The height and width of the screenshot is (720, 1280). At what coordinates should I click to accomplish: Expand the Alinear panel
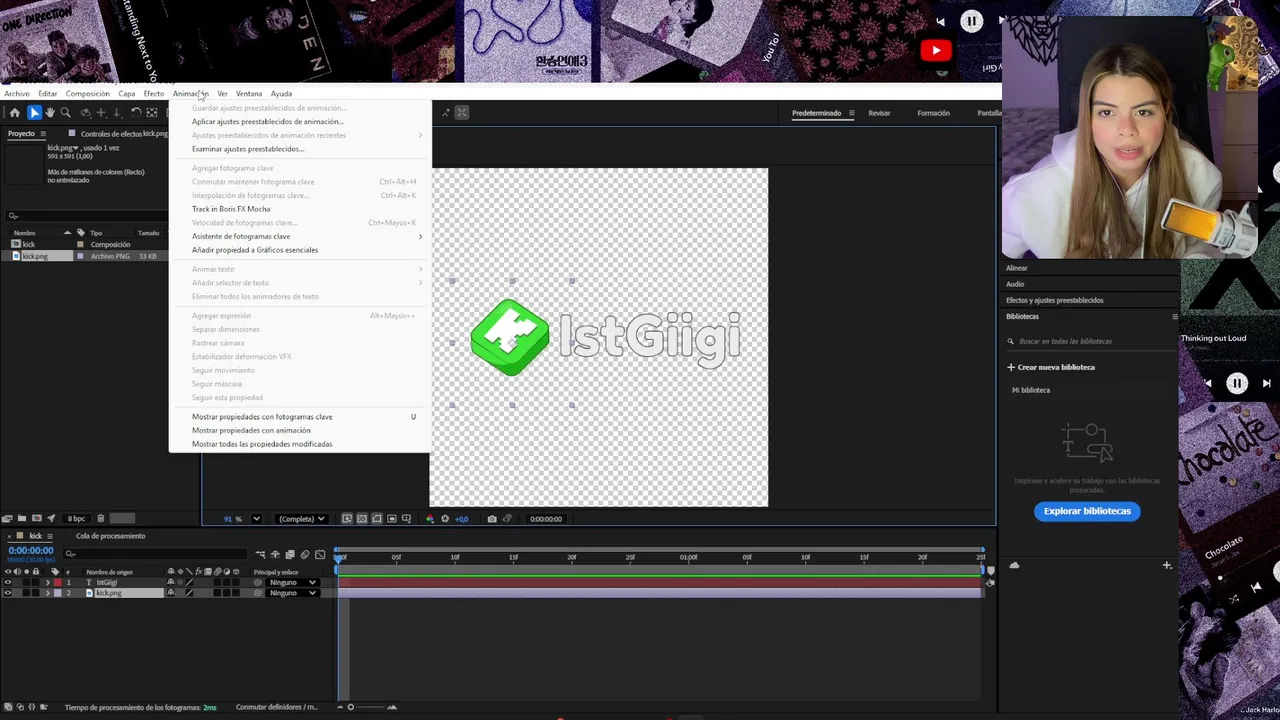(1017, 268)
